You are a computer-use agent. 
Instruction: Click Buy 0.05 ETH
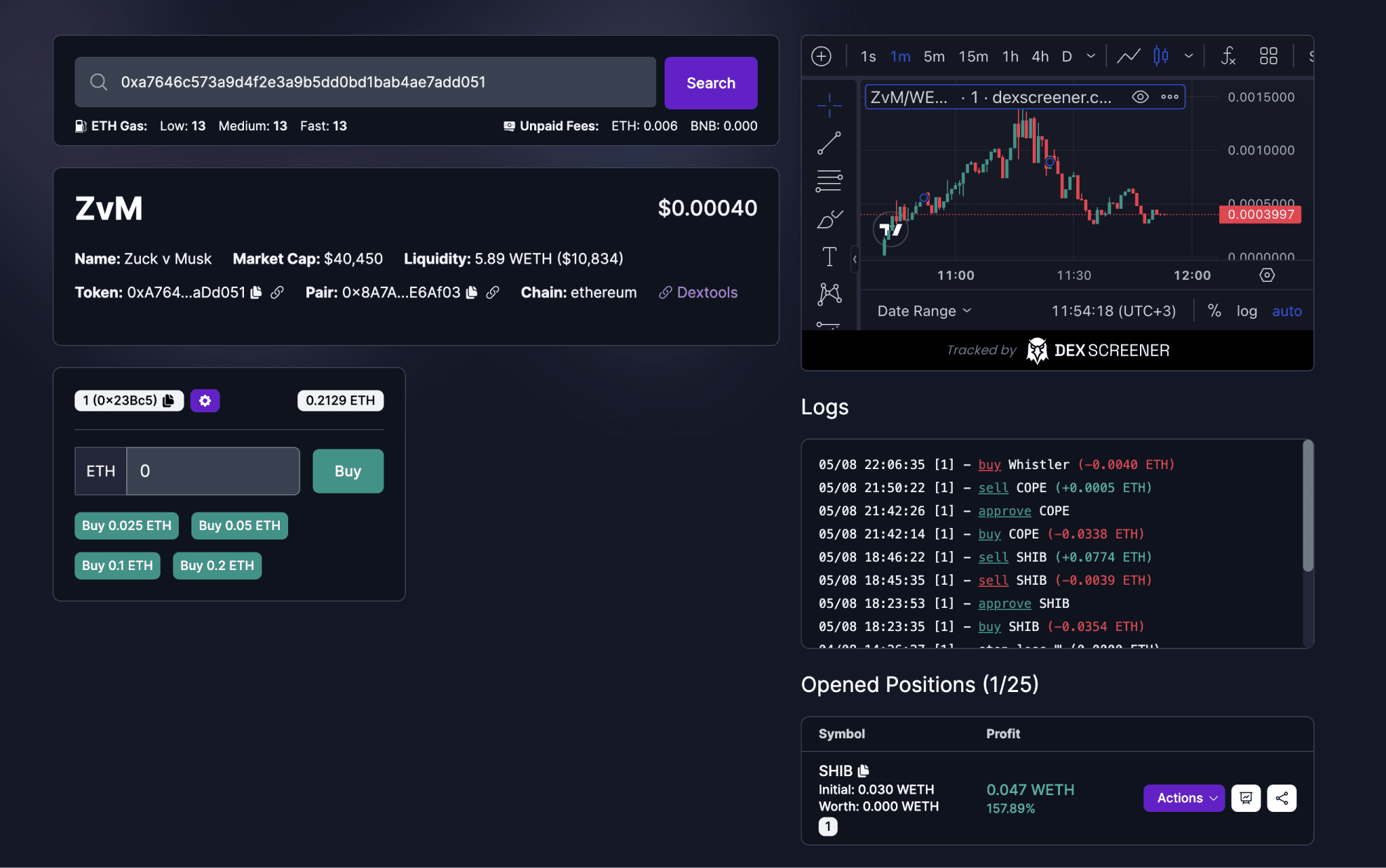coord(239,526)
